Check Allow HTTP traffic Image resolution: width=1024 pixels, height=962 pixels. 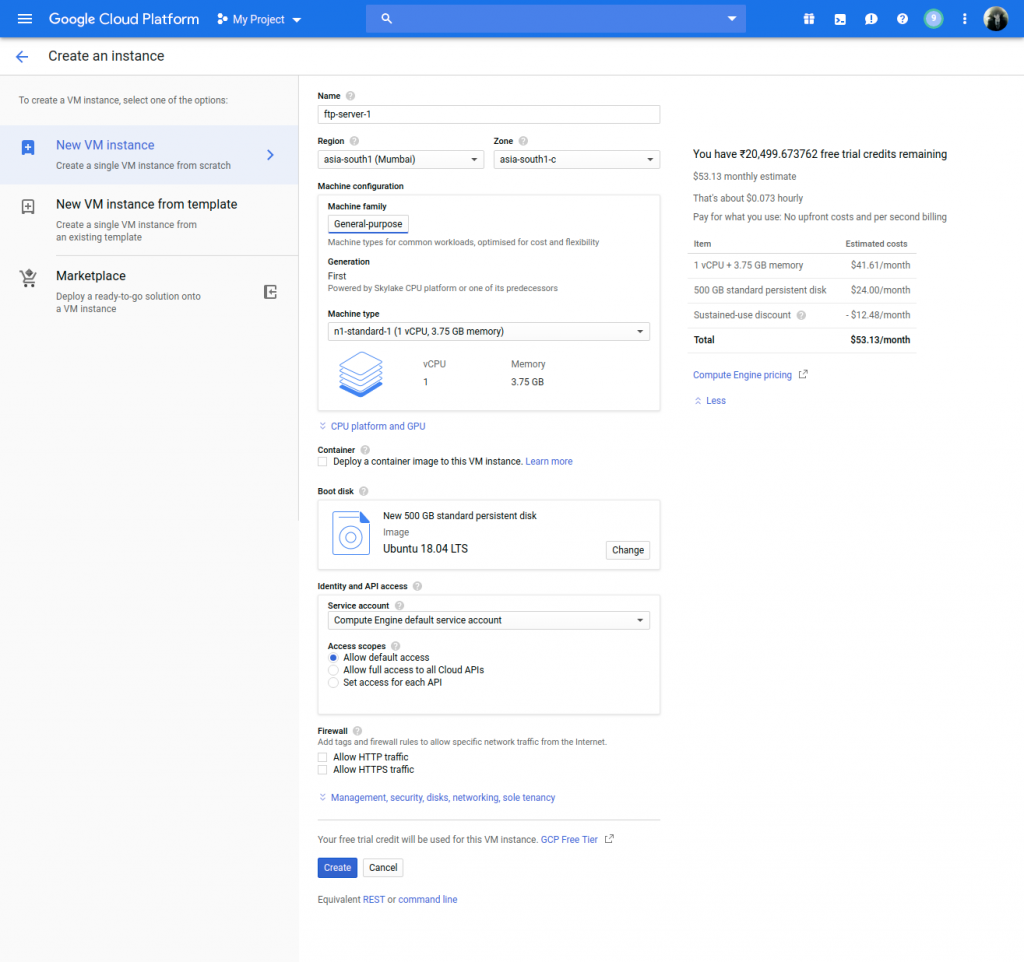323,758
